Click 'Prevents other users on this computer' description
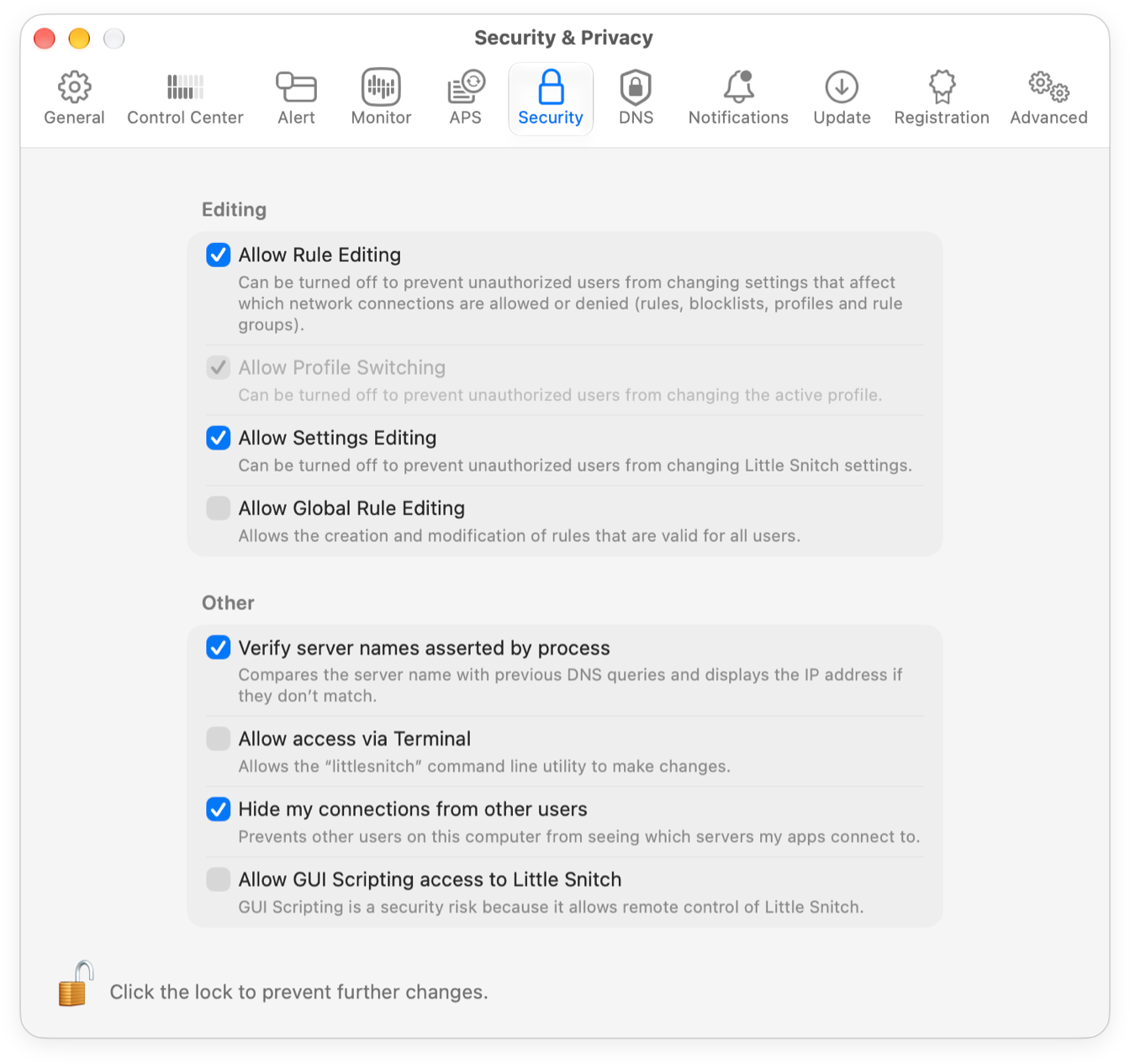Viewport: 1130px width, 1064px height. 578,837
